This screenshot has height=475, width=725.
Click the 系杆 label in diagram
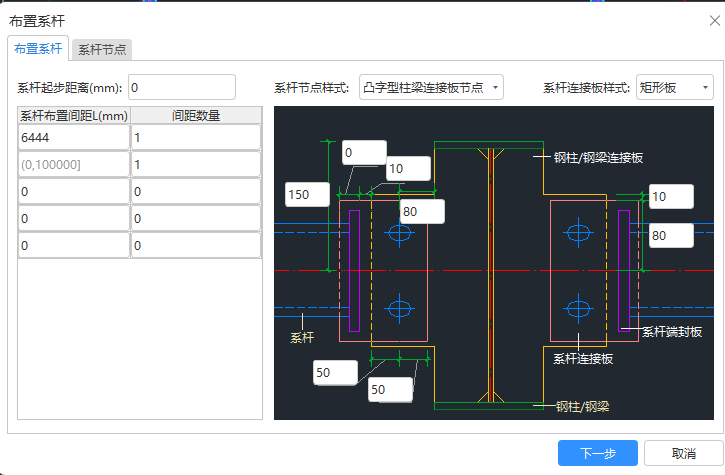tap(302, 338)
